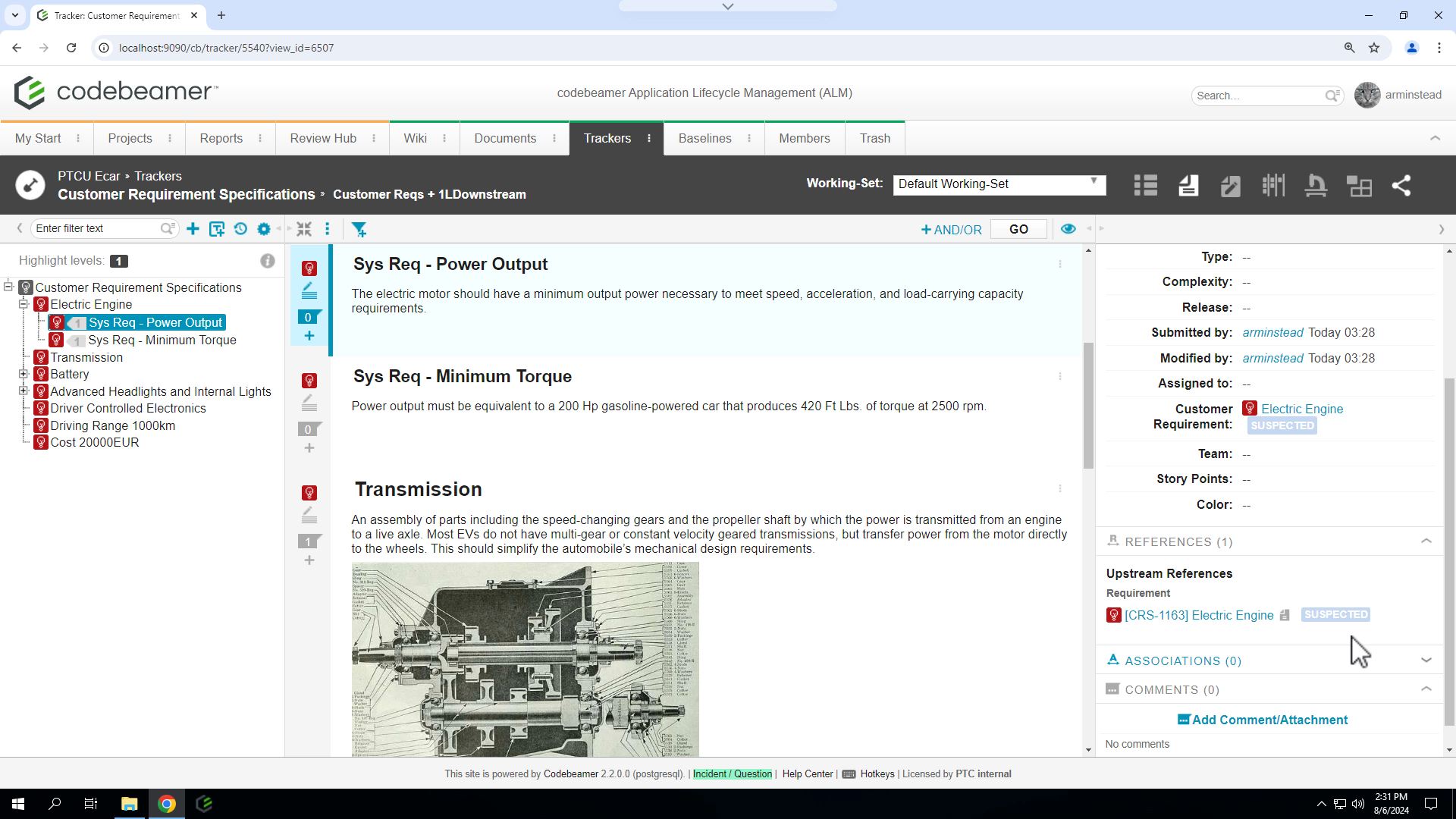Open the baseline compare icon in header
Screen dimensions: 1456x819
coord(1273,186)
